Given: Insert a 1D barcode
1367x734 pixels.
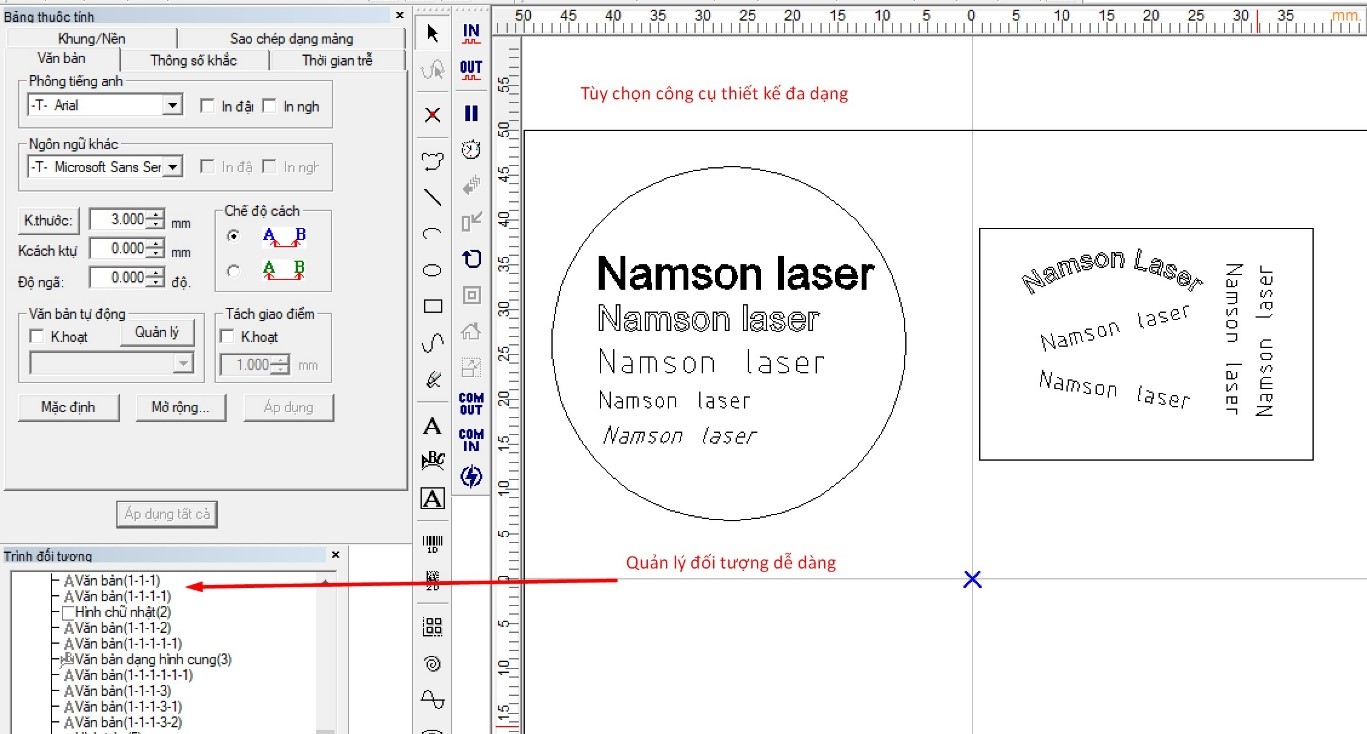Looking at the screenshot, I should 432,544.
